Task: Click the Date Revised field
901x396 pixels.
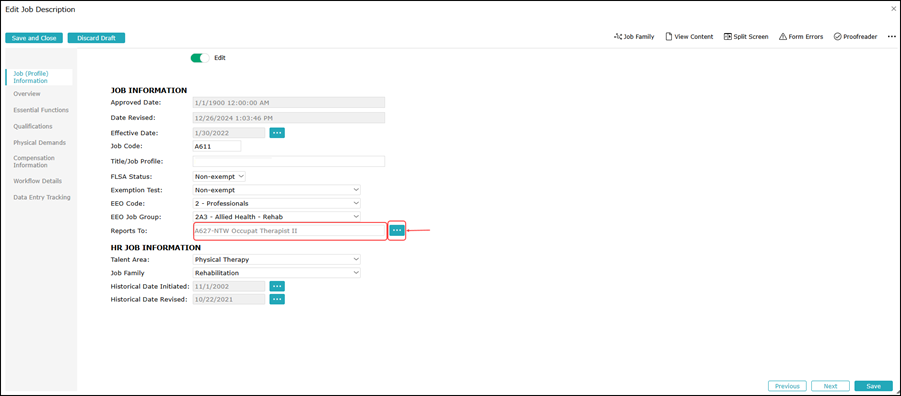Action: pos(288,117)
